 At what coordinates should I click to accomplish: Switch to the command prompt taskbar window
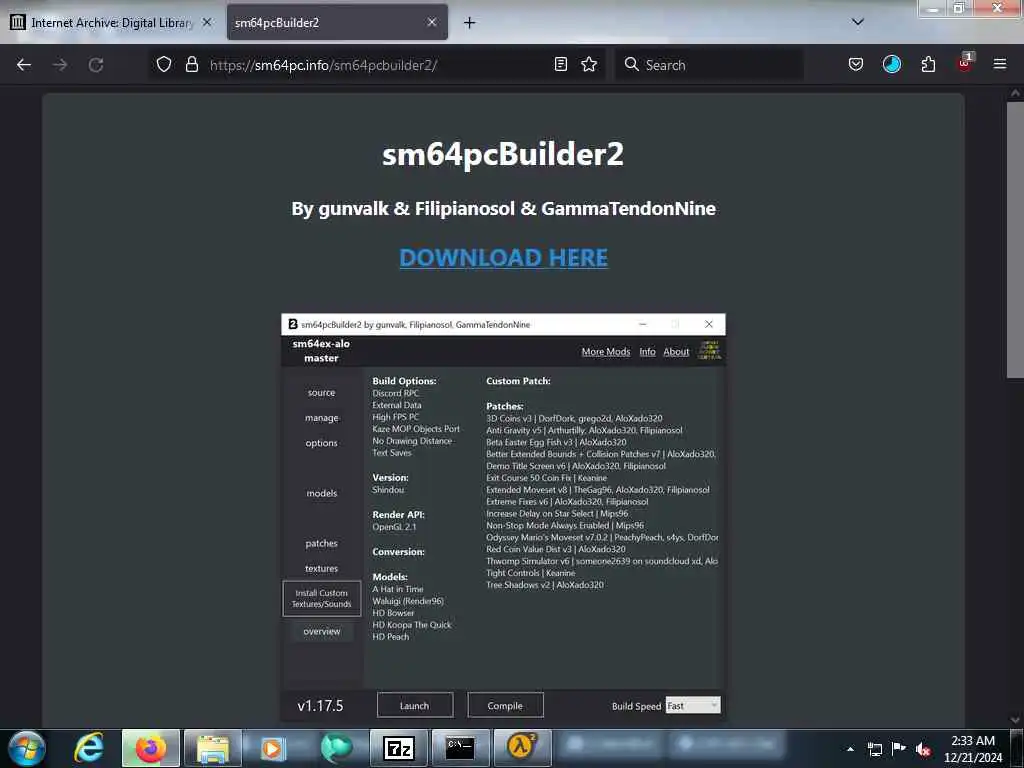pos(460,748)
